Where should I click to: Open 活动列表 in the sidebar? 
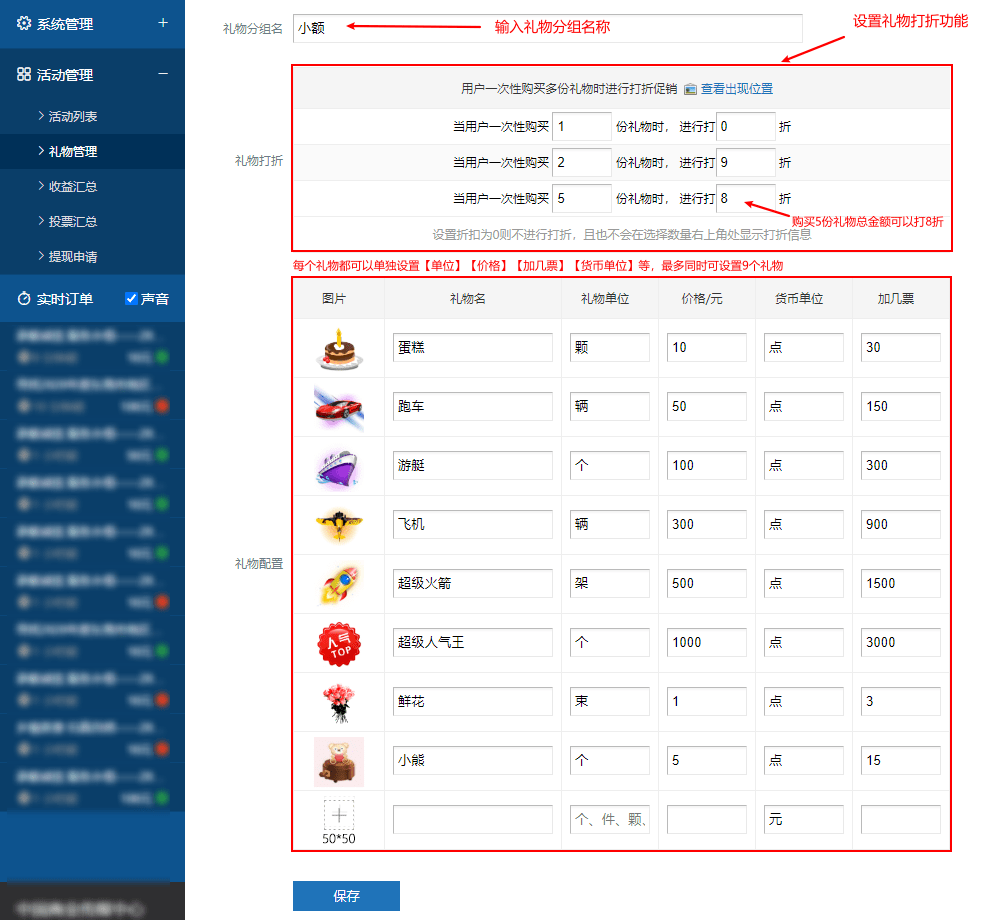click(x=72, y=116)
